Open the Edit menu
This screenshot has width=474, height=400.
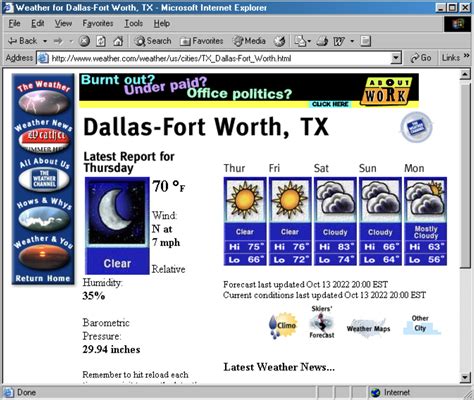click(x=38, y=23)
